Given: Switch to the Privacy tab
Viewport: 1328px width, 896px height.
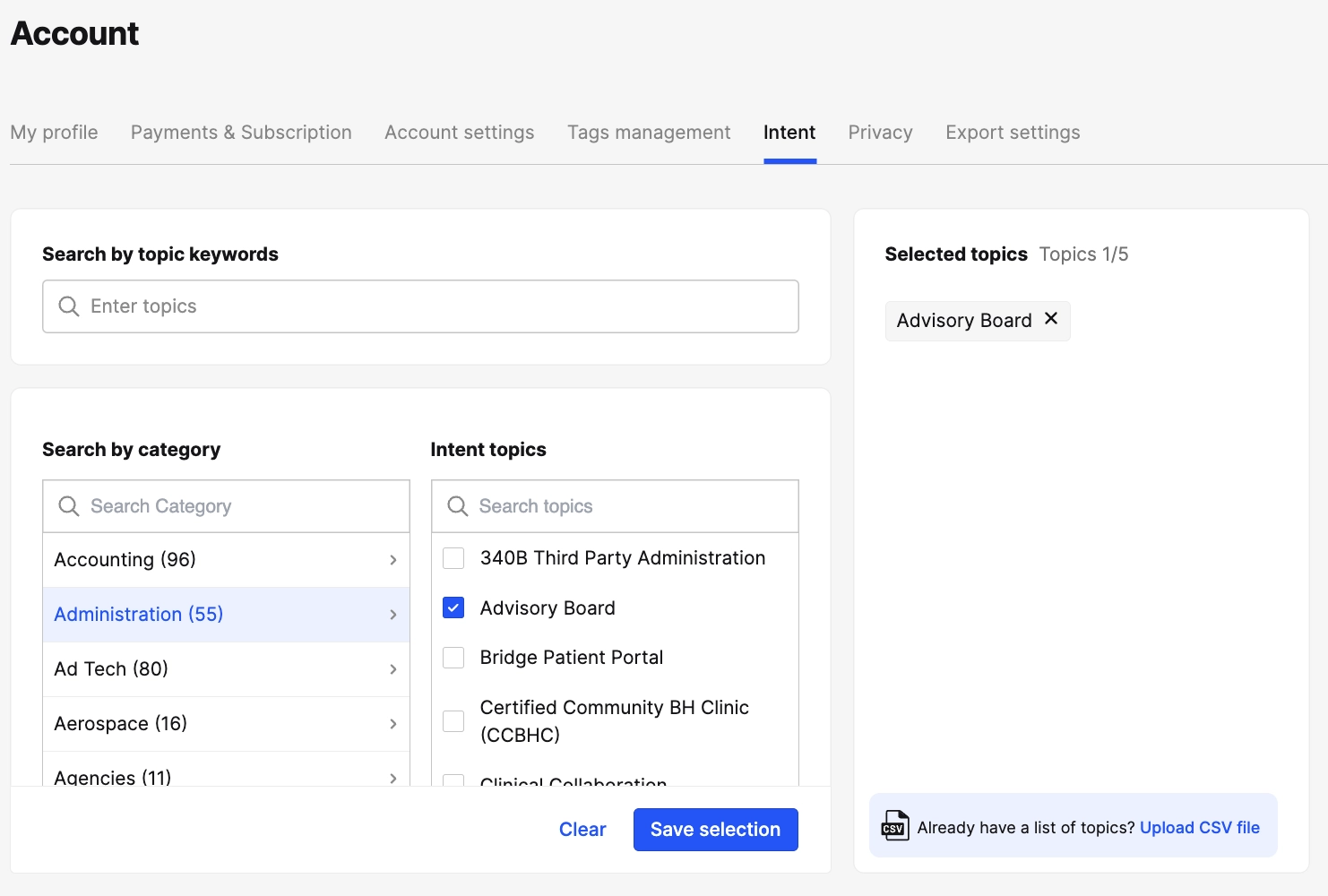Looking at the screenshot, I should tap(880, 133).
